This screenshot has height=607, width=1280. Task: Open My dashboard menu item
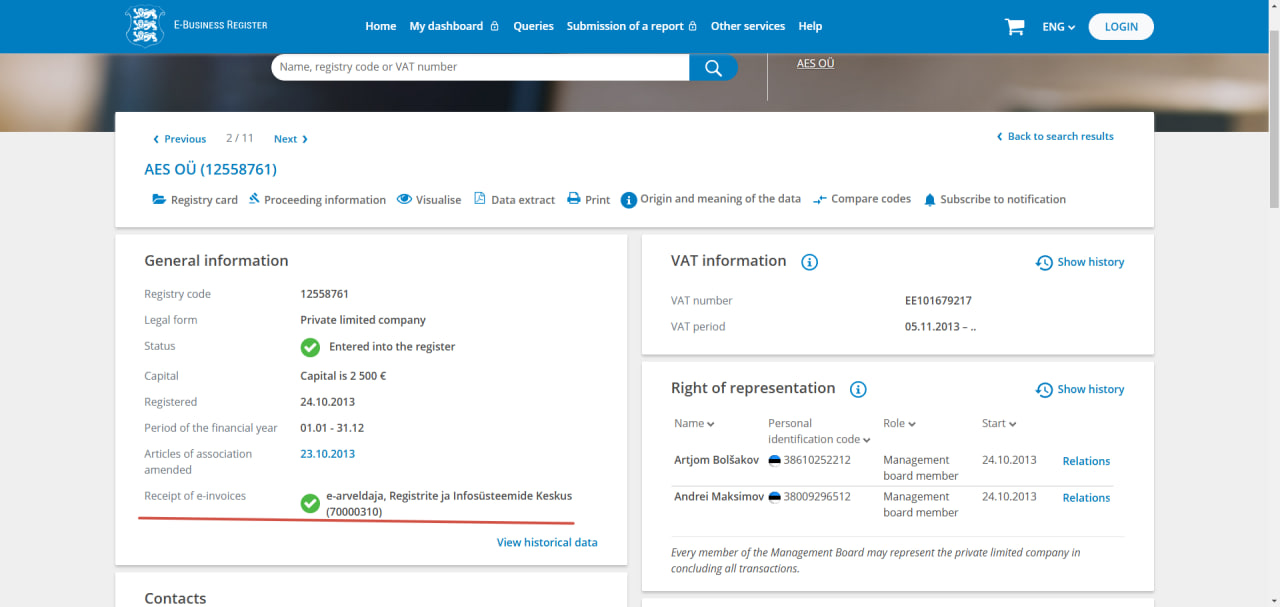coord(446,26)
